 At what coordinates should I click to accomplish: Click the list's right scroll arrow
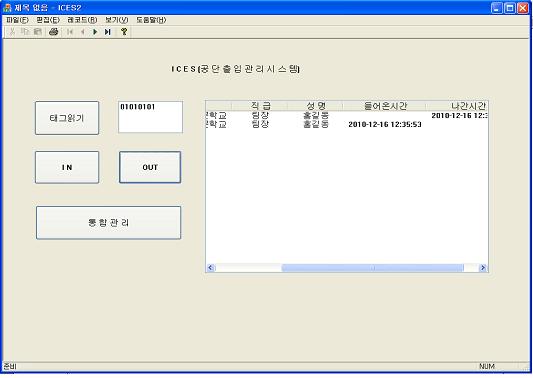click(x=483, y=268)
